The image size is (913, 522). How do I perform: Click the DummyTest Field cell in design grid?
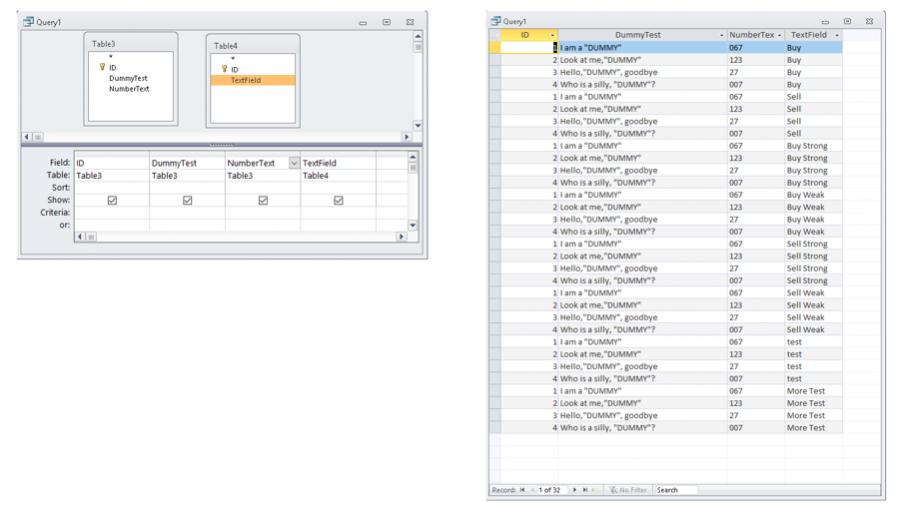pyautogui.click(x=187, y=163)
